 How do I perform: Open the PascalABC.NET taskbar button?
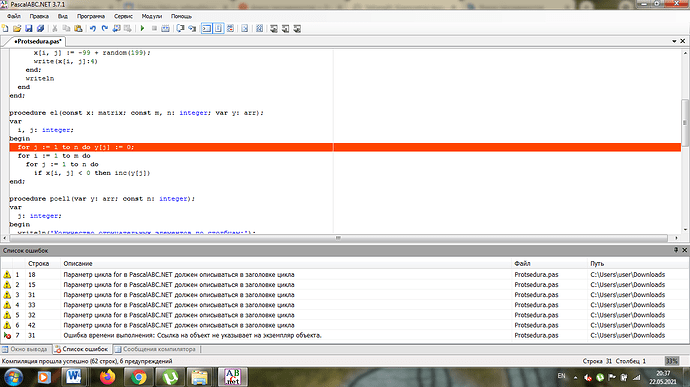[x=232, y=377]
